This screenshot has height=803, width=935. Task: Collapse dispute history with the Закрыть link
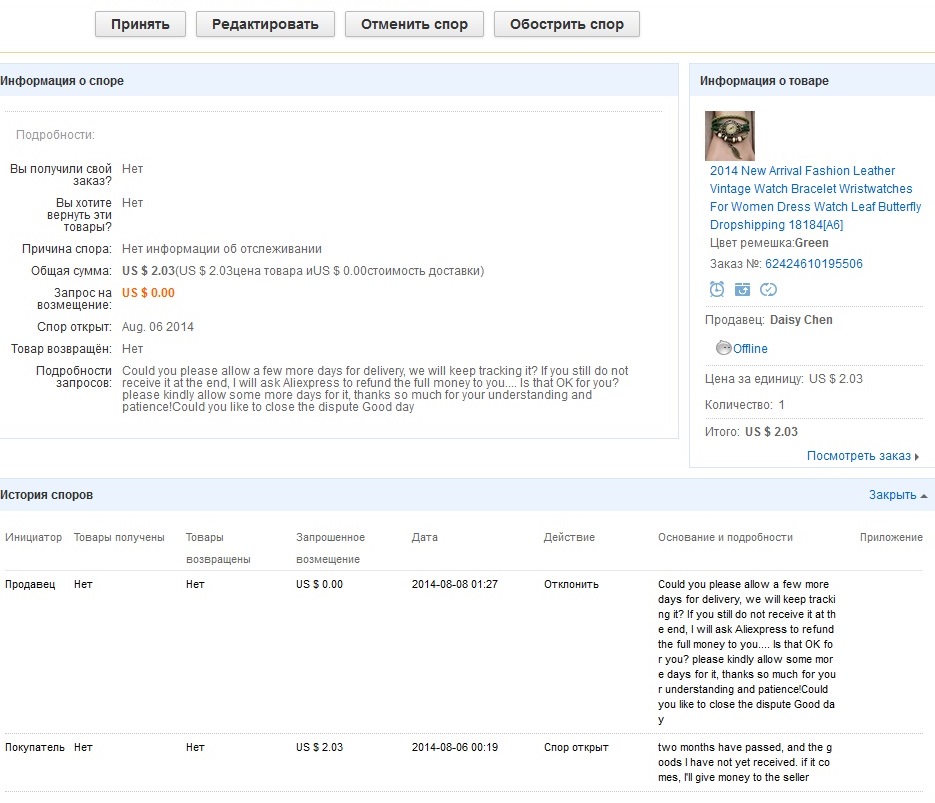pyautogui.click(x=897, y=495)
